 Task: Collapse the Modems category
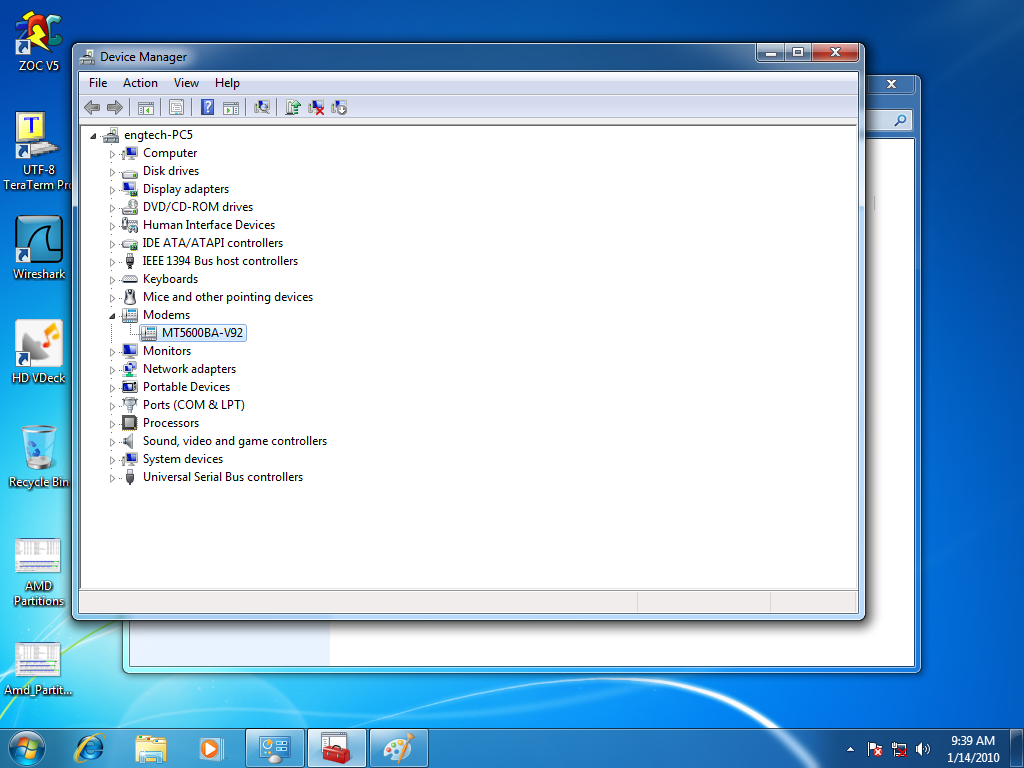coord(113,315)
